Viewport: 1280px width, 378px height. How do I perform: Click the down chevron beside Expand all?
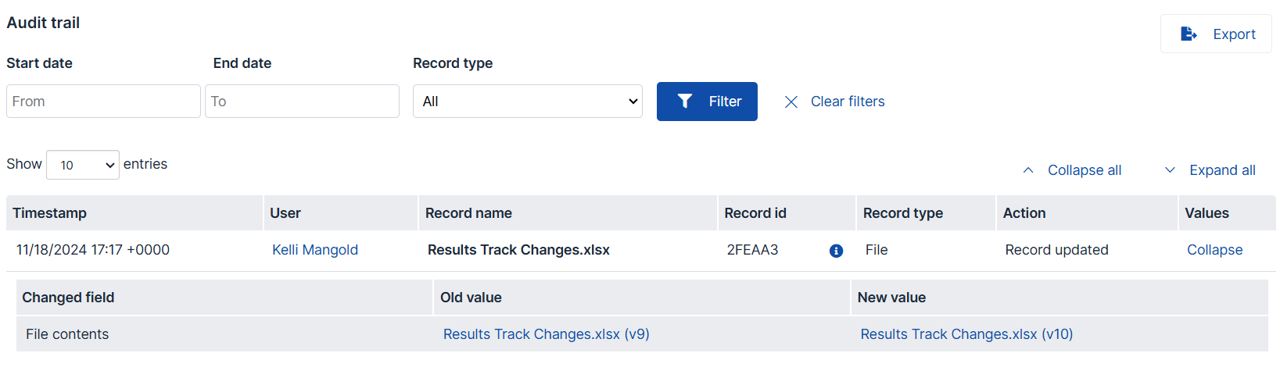coord(1170,170)
